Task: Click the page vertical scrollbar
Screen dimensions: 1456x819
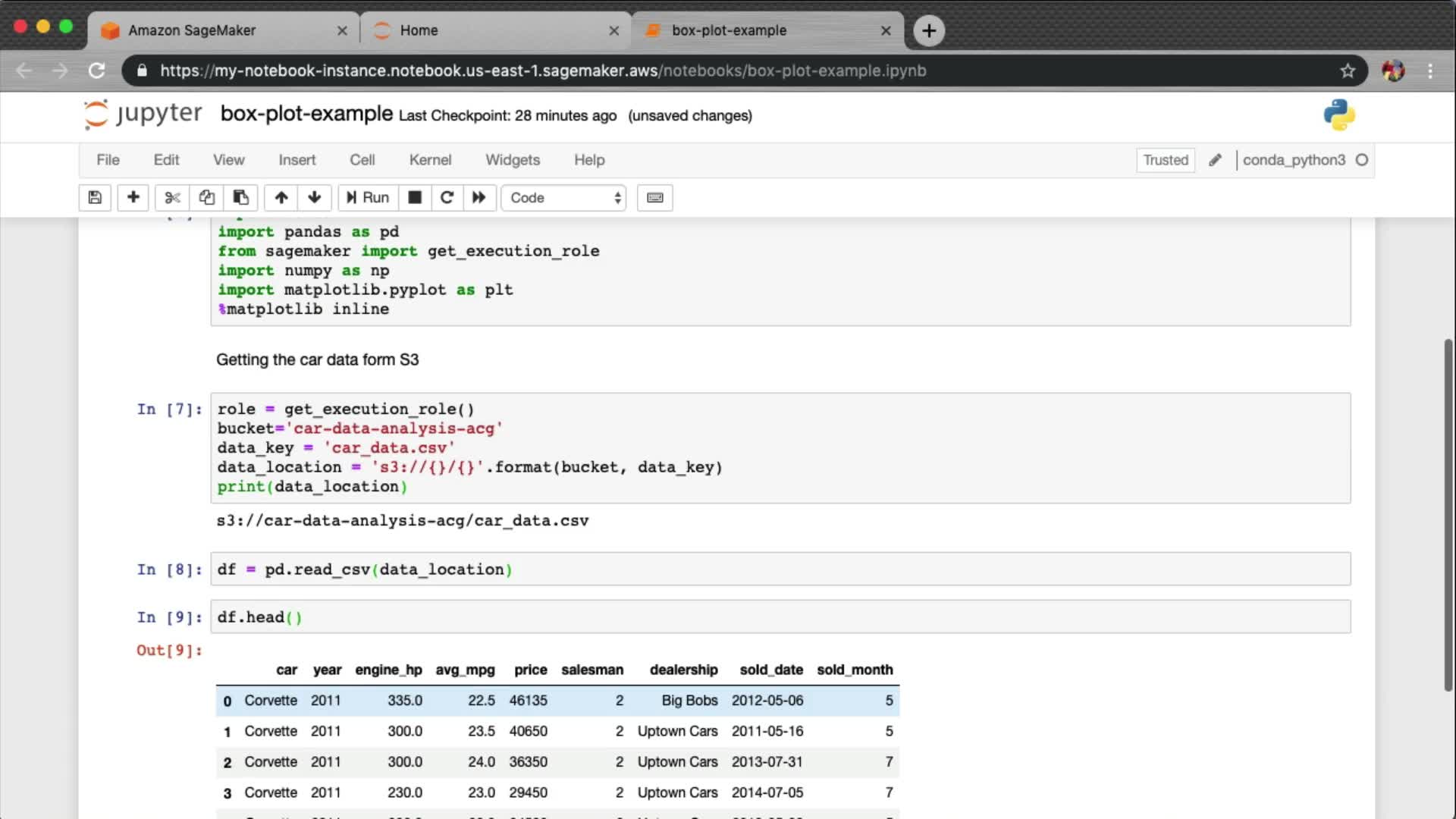Action: coord(1448,516)
